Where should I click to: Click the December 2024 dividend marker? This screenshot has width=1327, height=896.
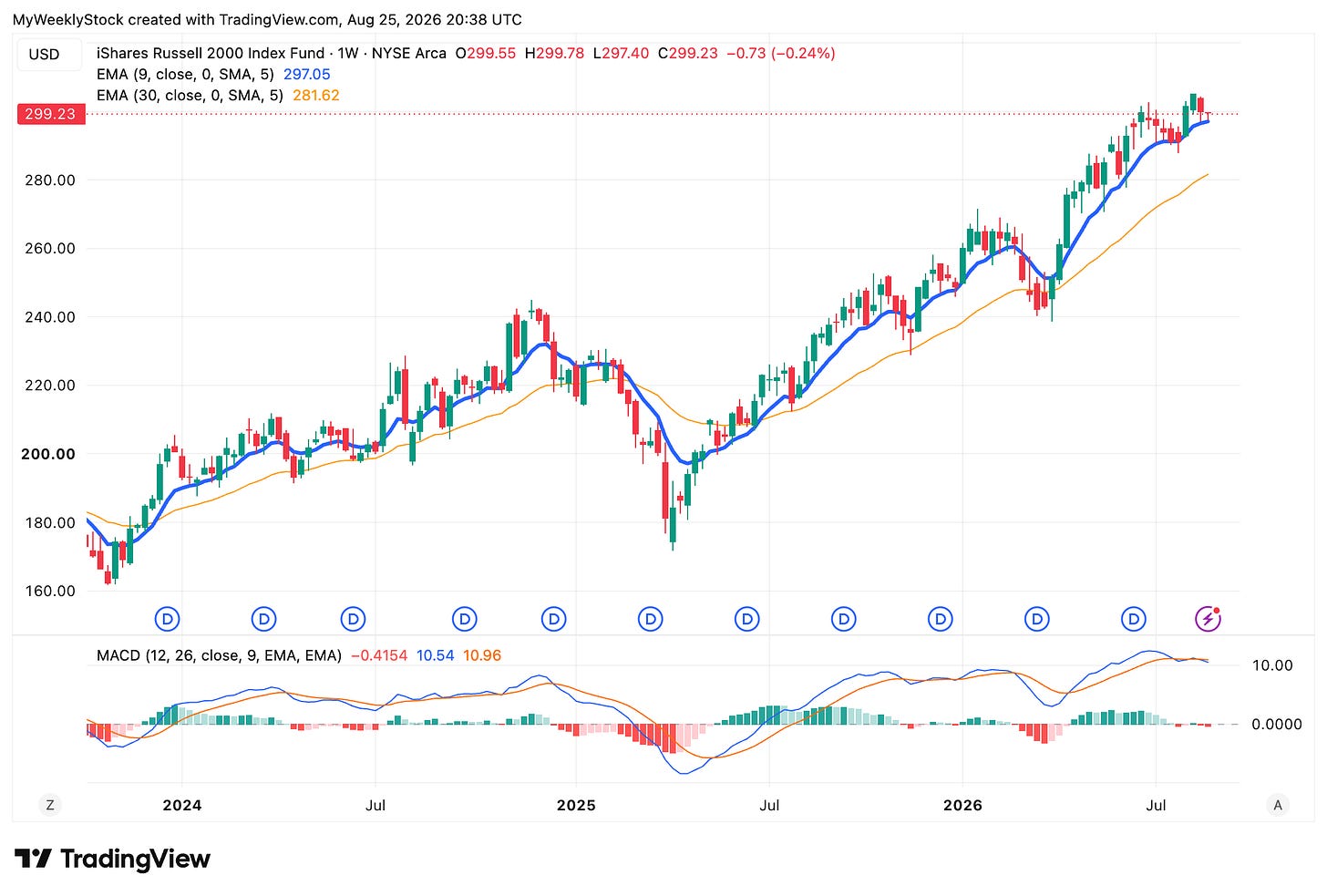pos(554,620)
